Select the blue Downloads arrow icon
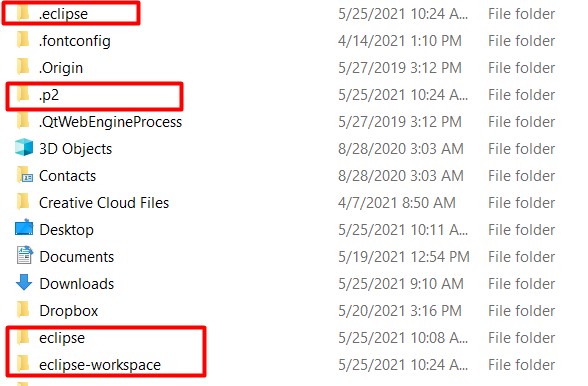Image resolution: width=588 pixels, height=386 pixels. point(24,282)
